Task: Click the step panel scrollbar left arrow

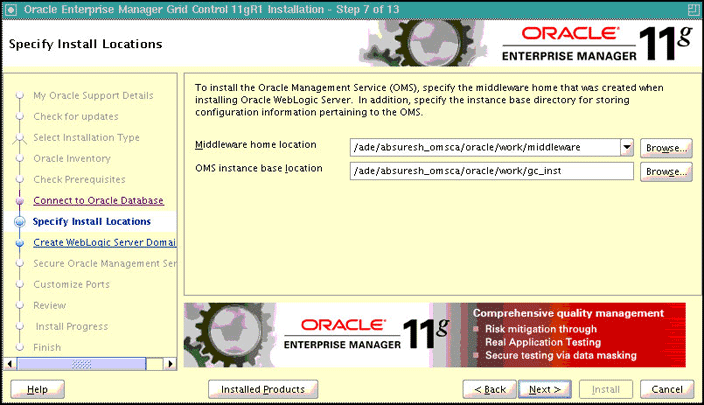Action: (x=10, y=364)
